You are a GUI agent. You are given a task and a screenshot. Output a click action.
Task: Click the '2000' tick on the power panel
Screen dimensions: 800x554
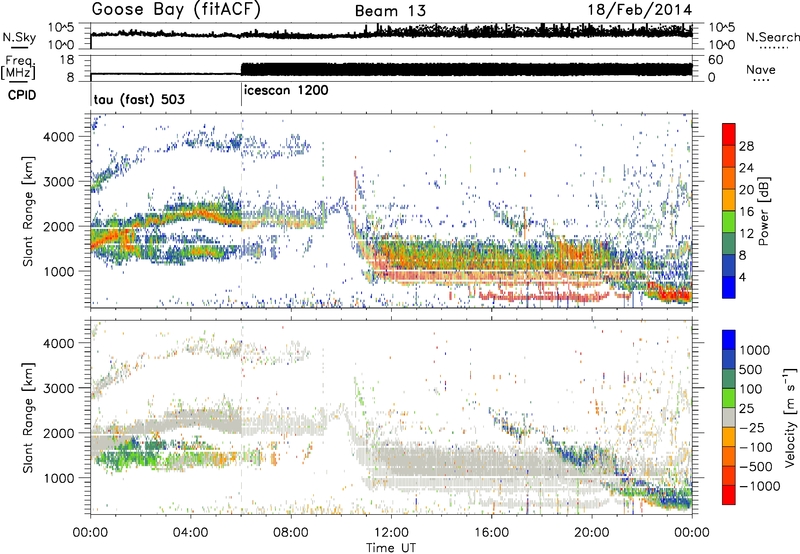tap(59, 226)
